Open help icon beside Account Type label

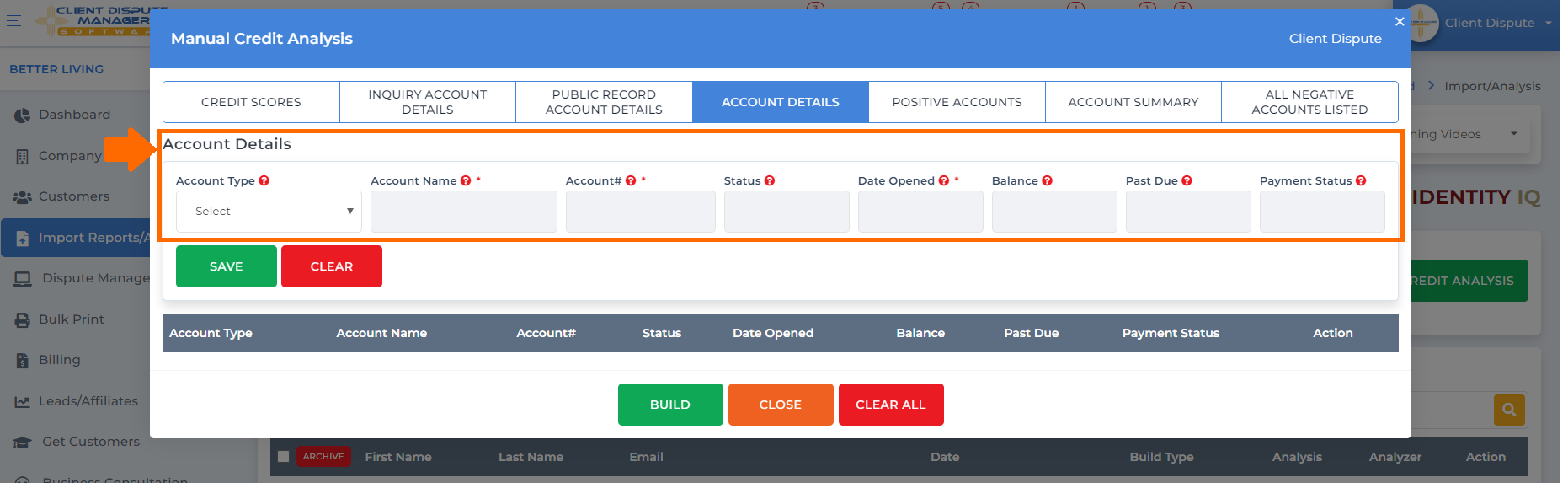(264, 180)
